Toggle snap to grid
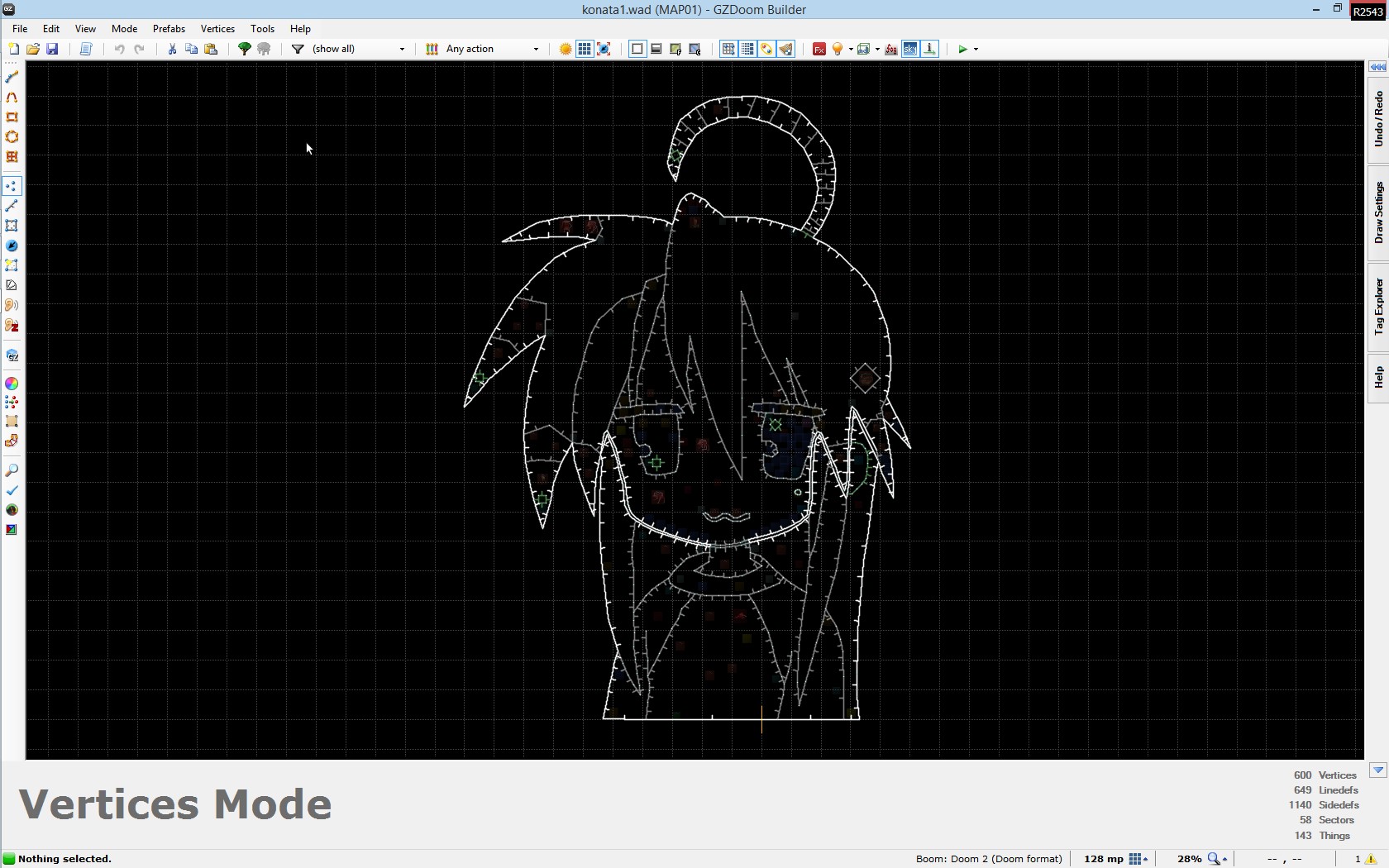1389x868 pixels. click(x=728, y=49)
